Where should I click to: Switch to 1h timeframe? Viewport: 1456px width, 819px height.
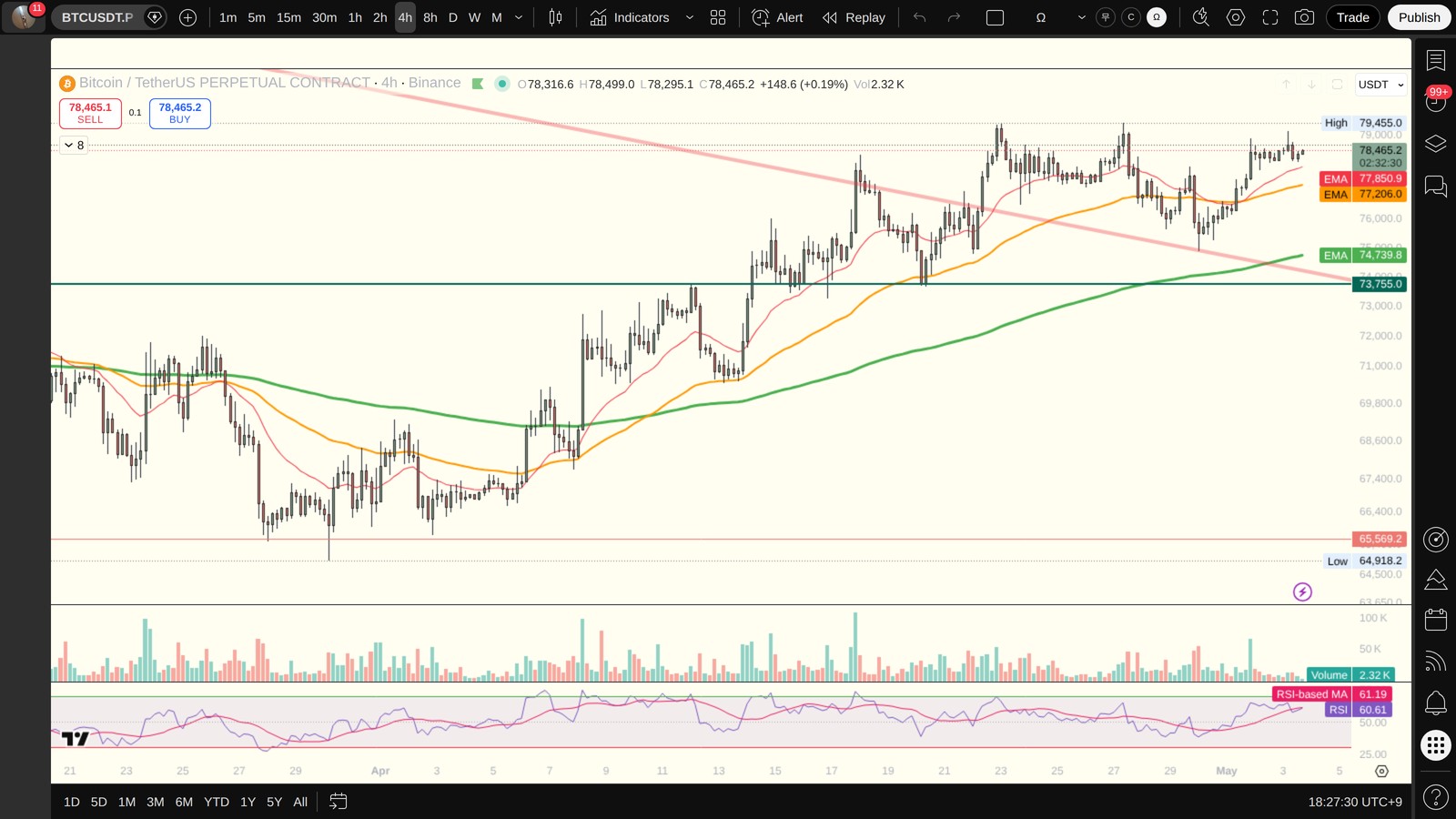pos(355,17)
